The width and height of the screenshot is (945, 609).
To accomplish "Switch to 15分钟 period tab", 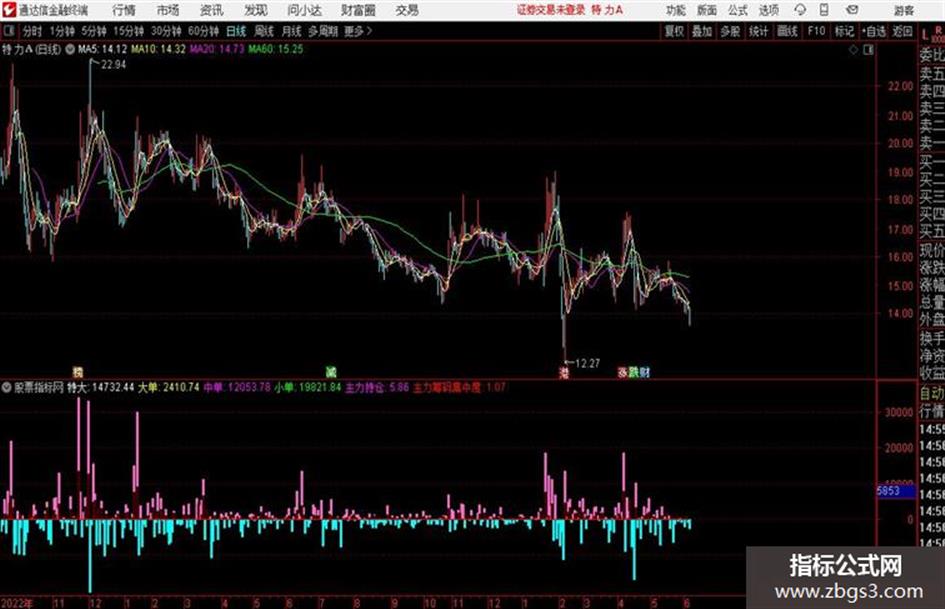I will tap(129, 31).
